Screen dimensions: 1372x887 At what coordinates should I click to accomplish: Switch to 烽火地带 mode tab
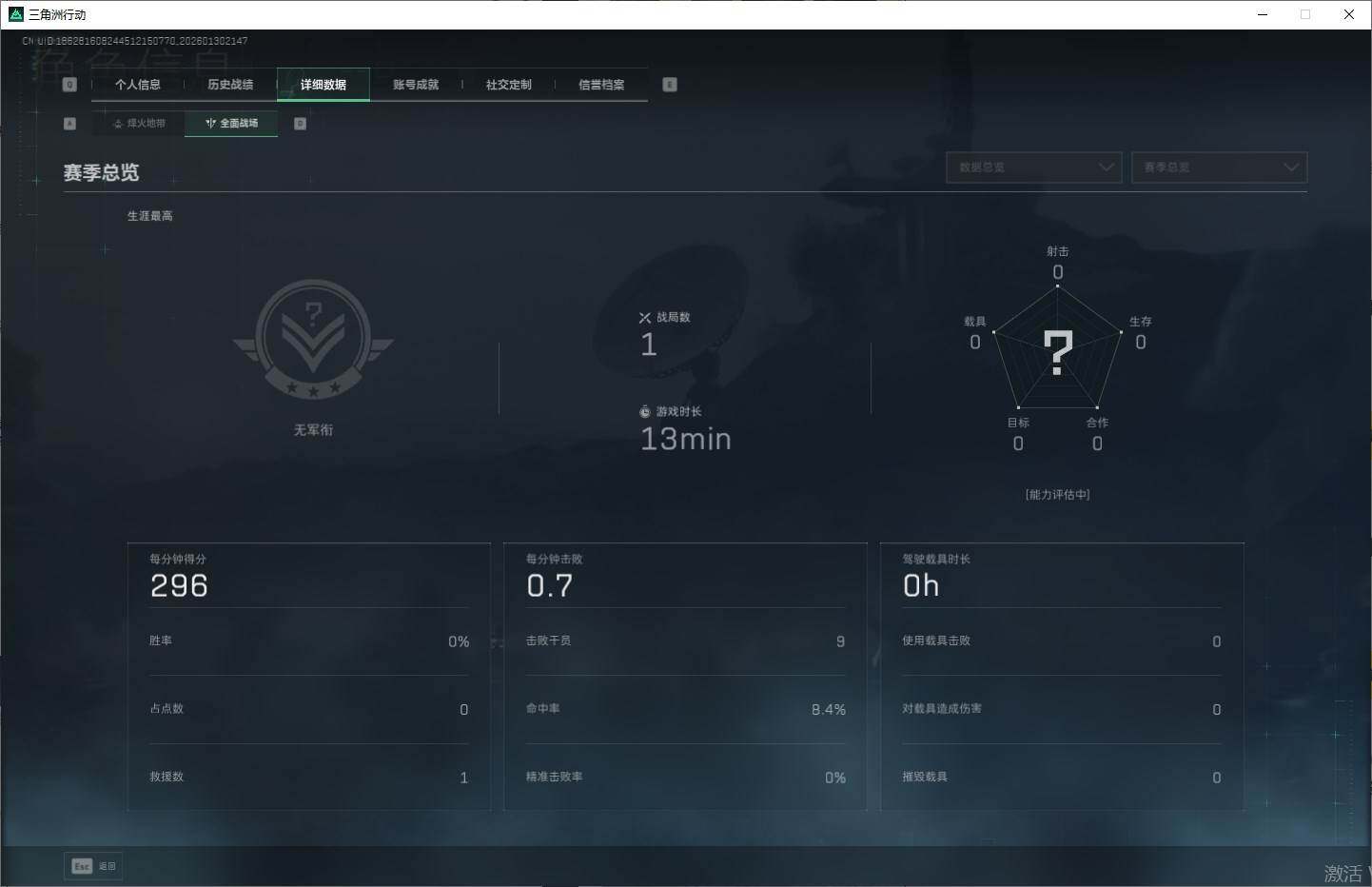(139, 124)
